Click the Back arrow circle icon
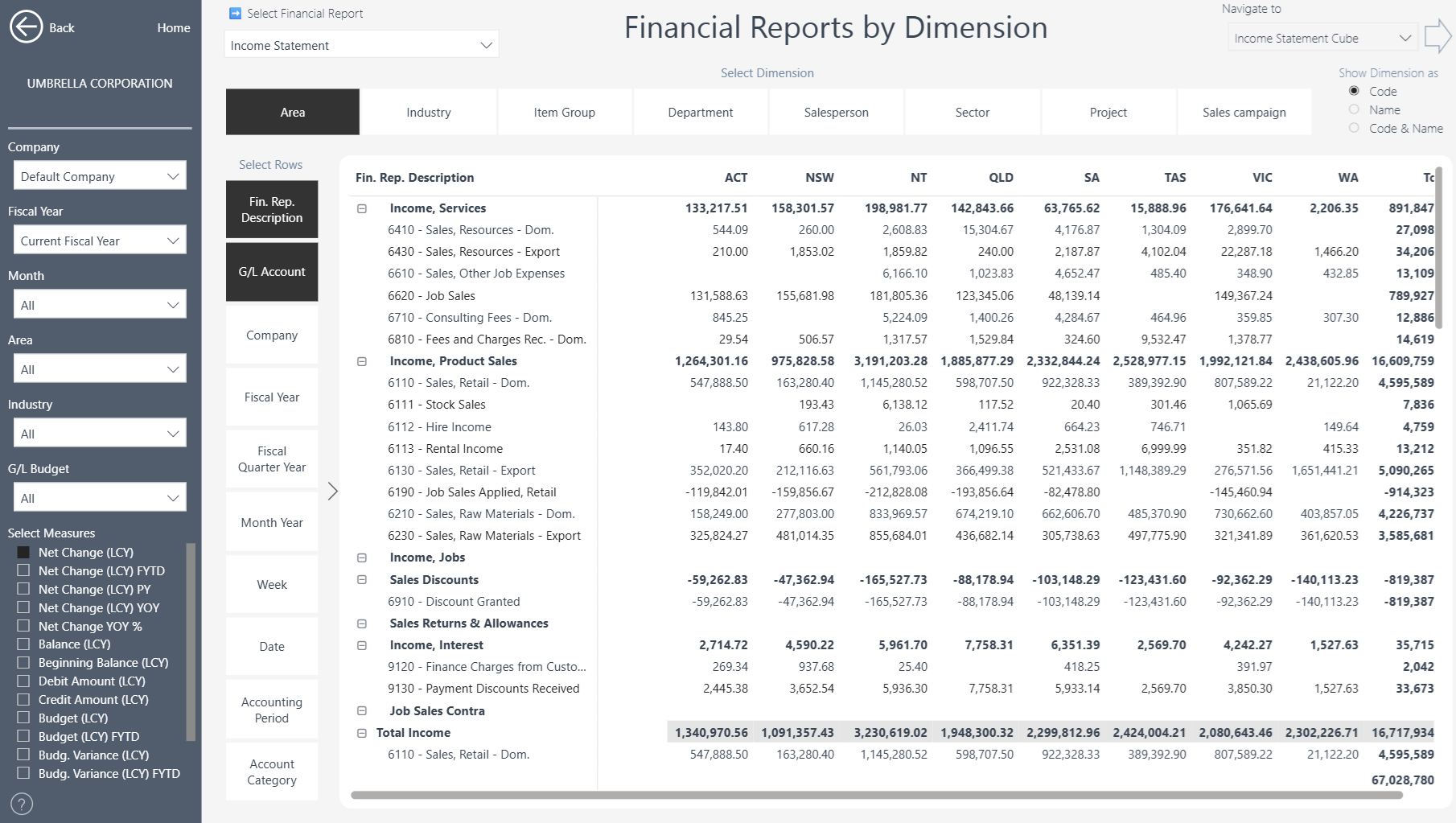1456x823 pixels. [x=26, y=27]
